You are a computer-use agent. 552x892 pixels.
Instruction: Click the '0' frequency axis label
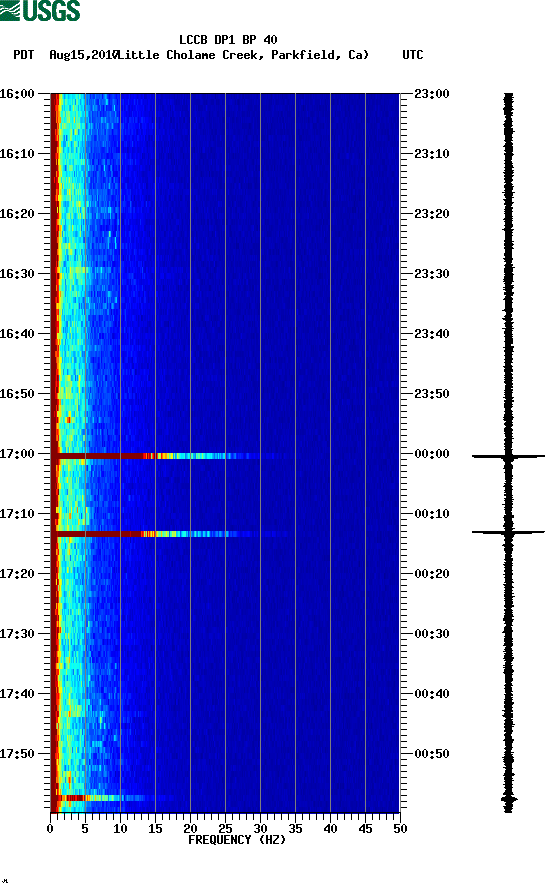(50, 829)
